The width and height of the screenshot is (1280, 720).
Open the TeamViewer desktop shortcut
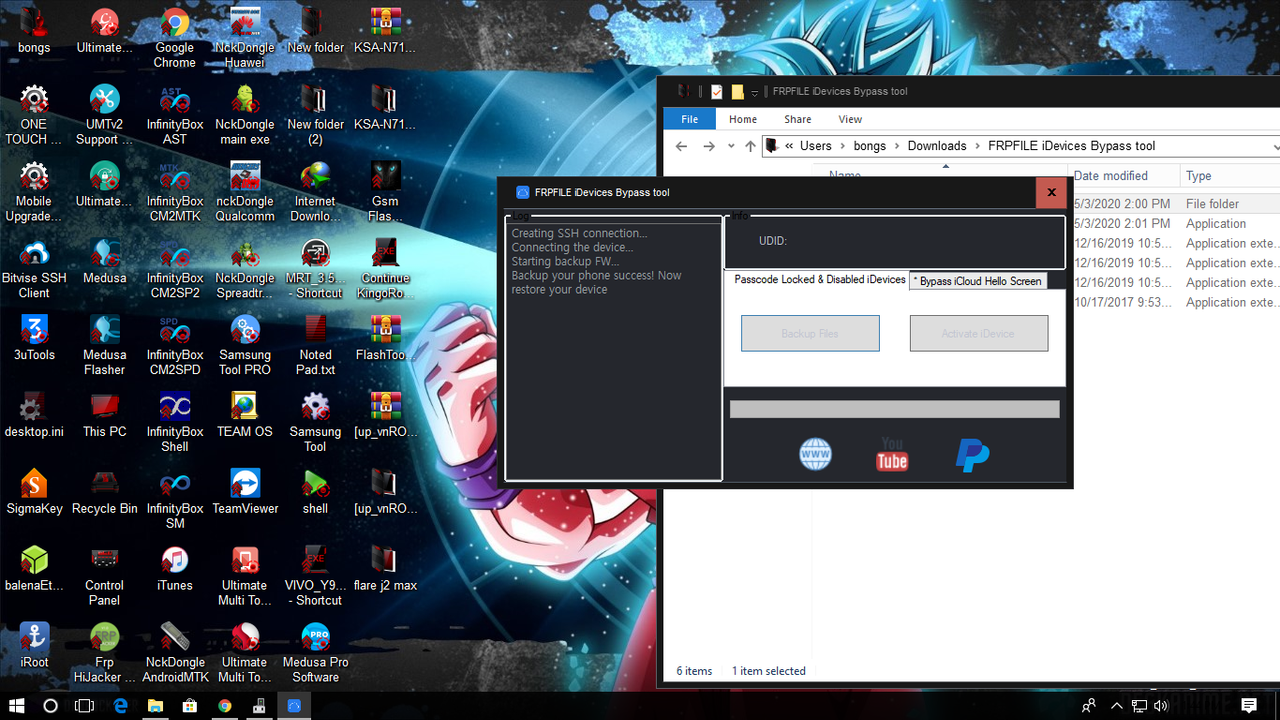point(244,484)
